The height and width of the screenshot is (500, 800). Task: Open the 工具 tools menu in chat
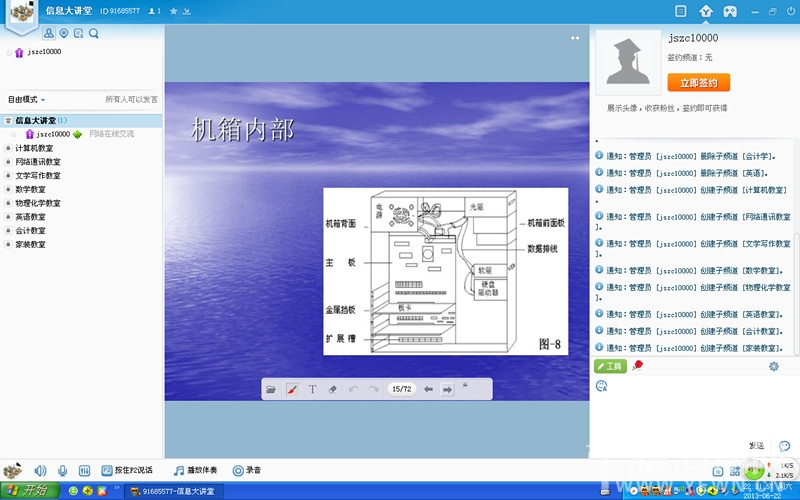click(609, 366)
